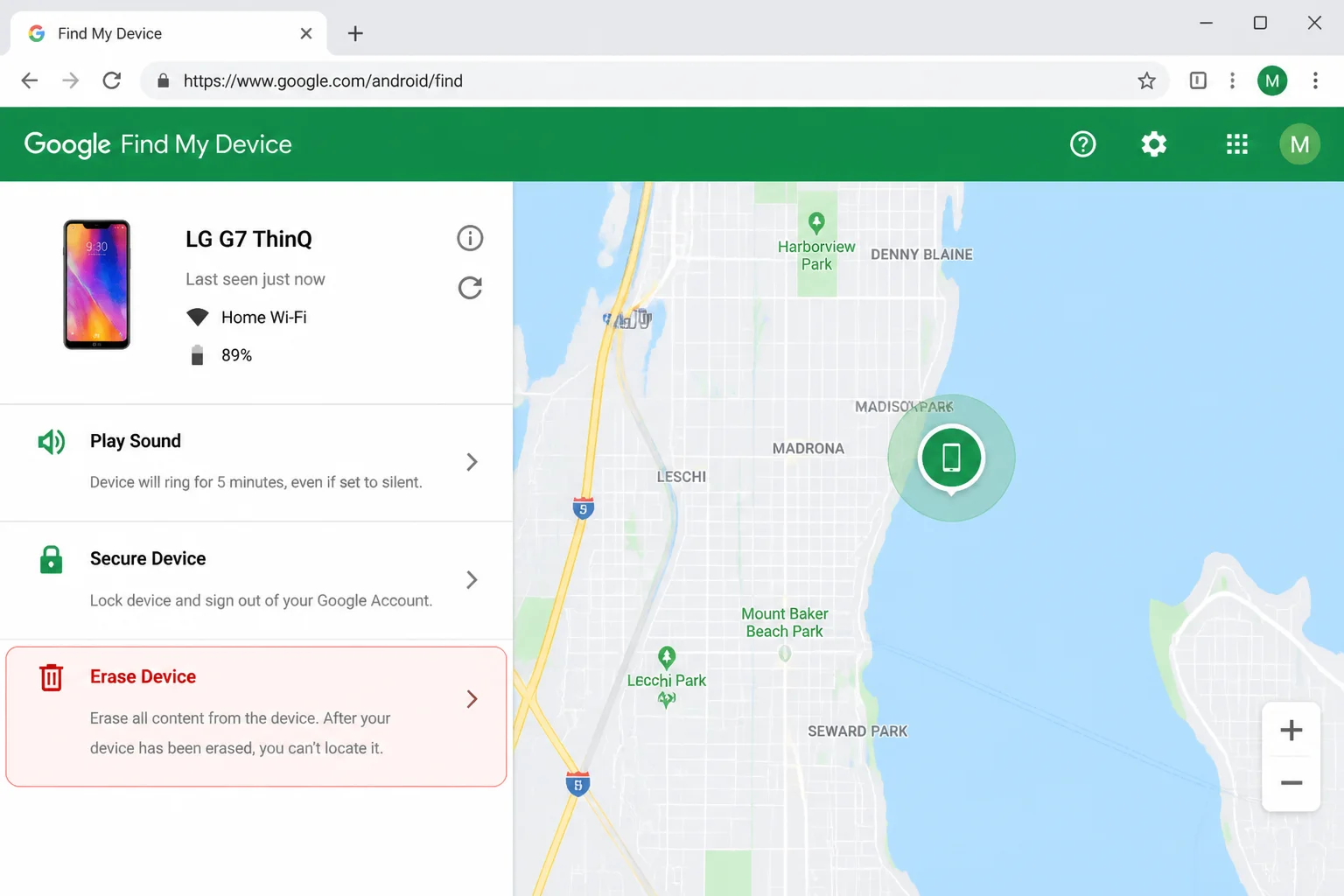Open the Find My Device help icon

[x=1082, y=144]
